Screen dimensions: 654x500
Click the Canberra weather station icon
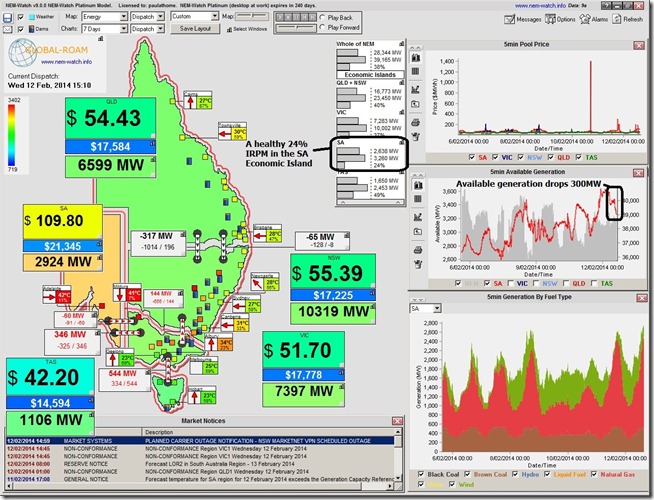pyautogui.click(x=235, y=323)
